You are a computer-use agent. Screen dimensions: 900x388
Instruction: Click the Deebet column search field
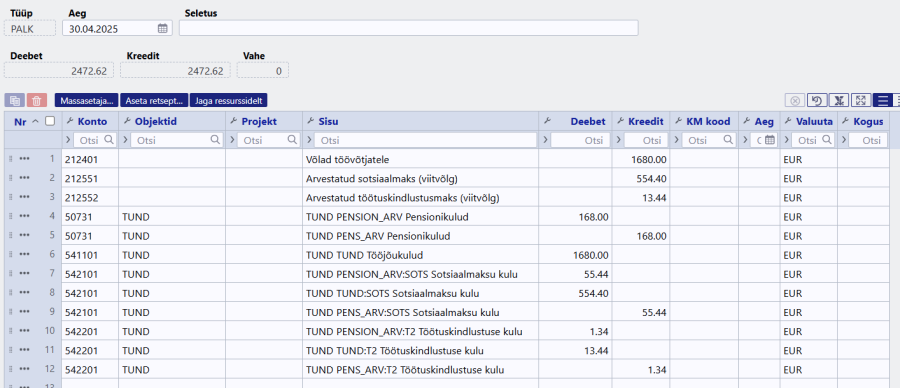point(580,140)
